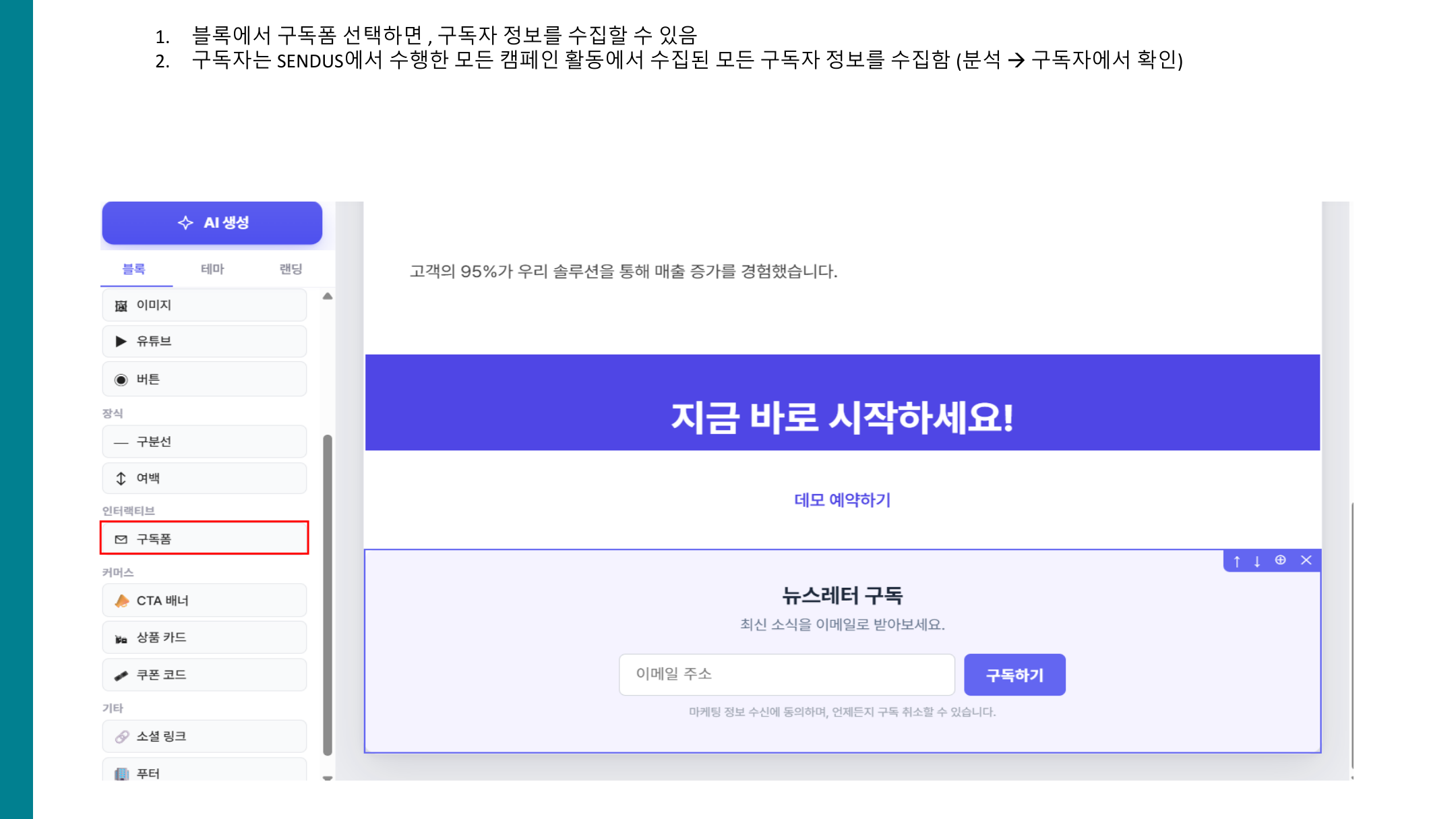The height and width of the screenshot is (819, 1456).
Task: Click the 상품 카드 block icon
Action: pyautogui.click(x=121, y=638)
